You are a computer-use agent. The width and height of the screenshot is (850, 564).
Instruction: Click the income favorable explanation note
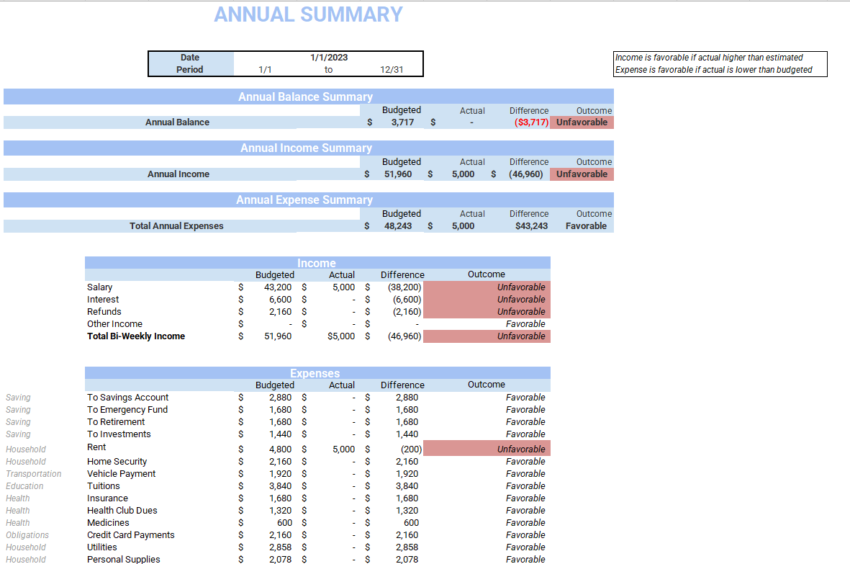(709, 57)
